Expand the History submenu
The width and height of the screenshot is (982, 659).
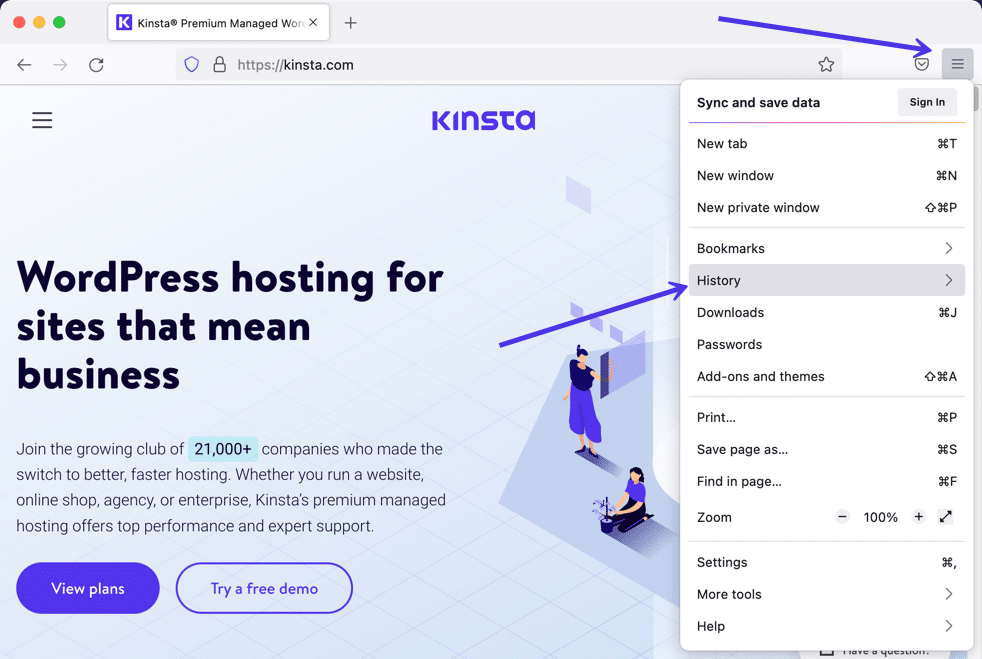tap(826, 280)
